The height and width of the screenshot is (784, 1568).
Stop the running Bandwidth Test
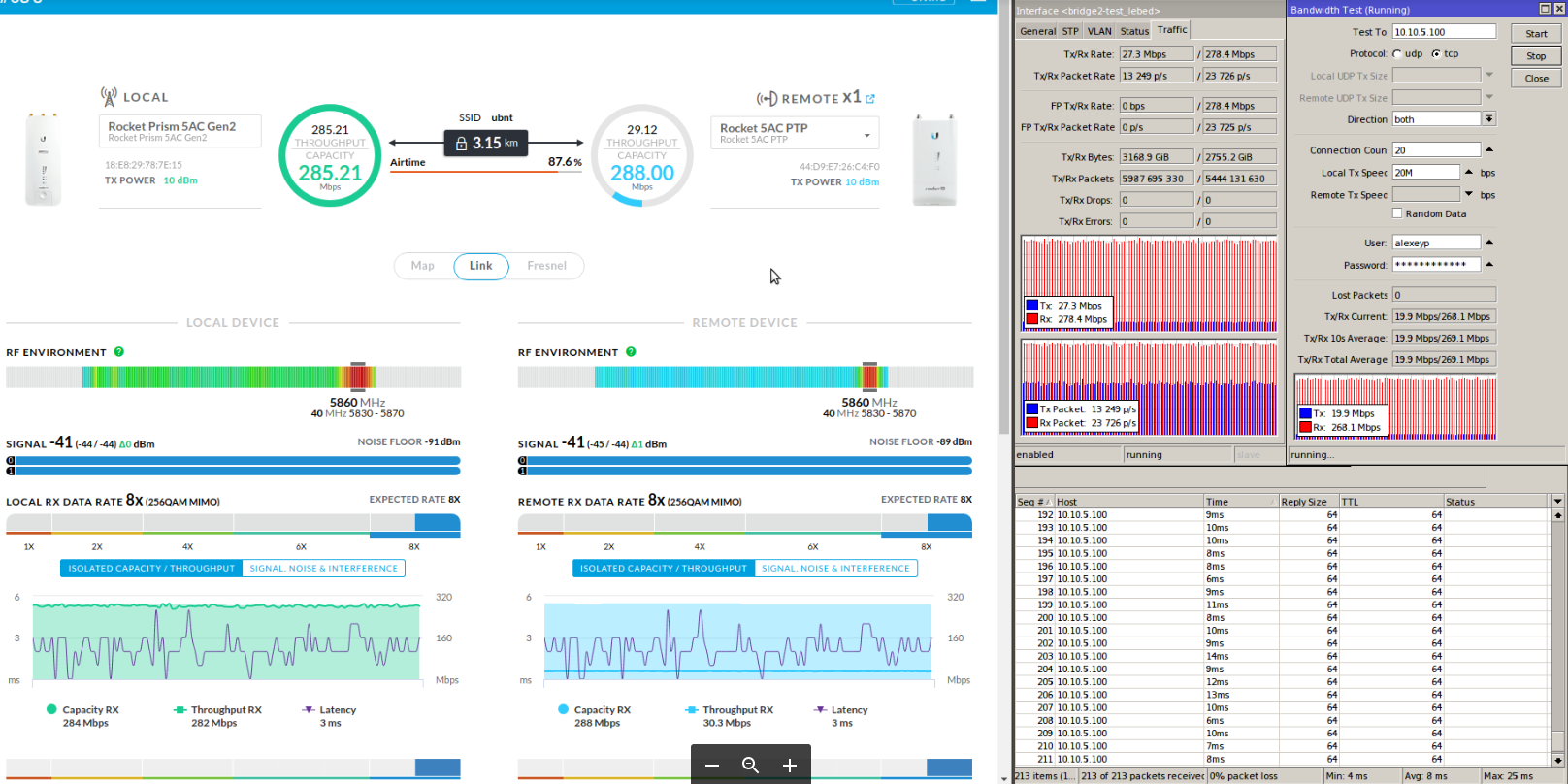click(x=1536, y=56)
